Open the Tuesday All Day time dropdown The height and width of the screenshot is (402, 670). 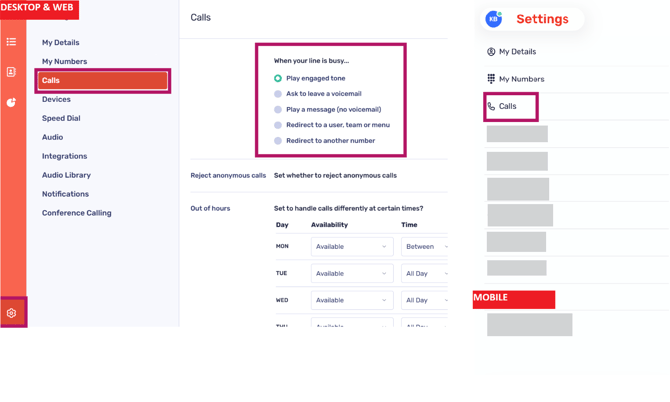click(x=425, y=273)
